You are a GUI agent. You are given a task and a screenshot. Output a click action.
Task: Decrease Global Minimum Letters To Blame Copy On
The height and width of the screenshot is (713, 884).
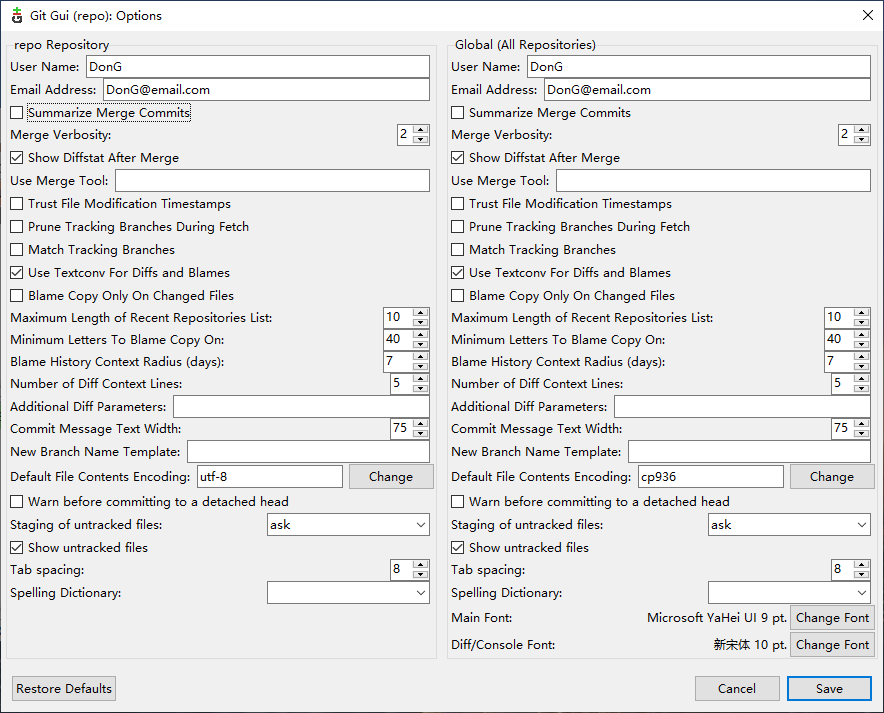point(861,344)
